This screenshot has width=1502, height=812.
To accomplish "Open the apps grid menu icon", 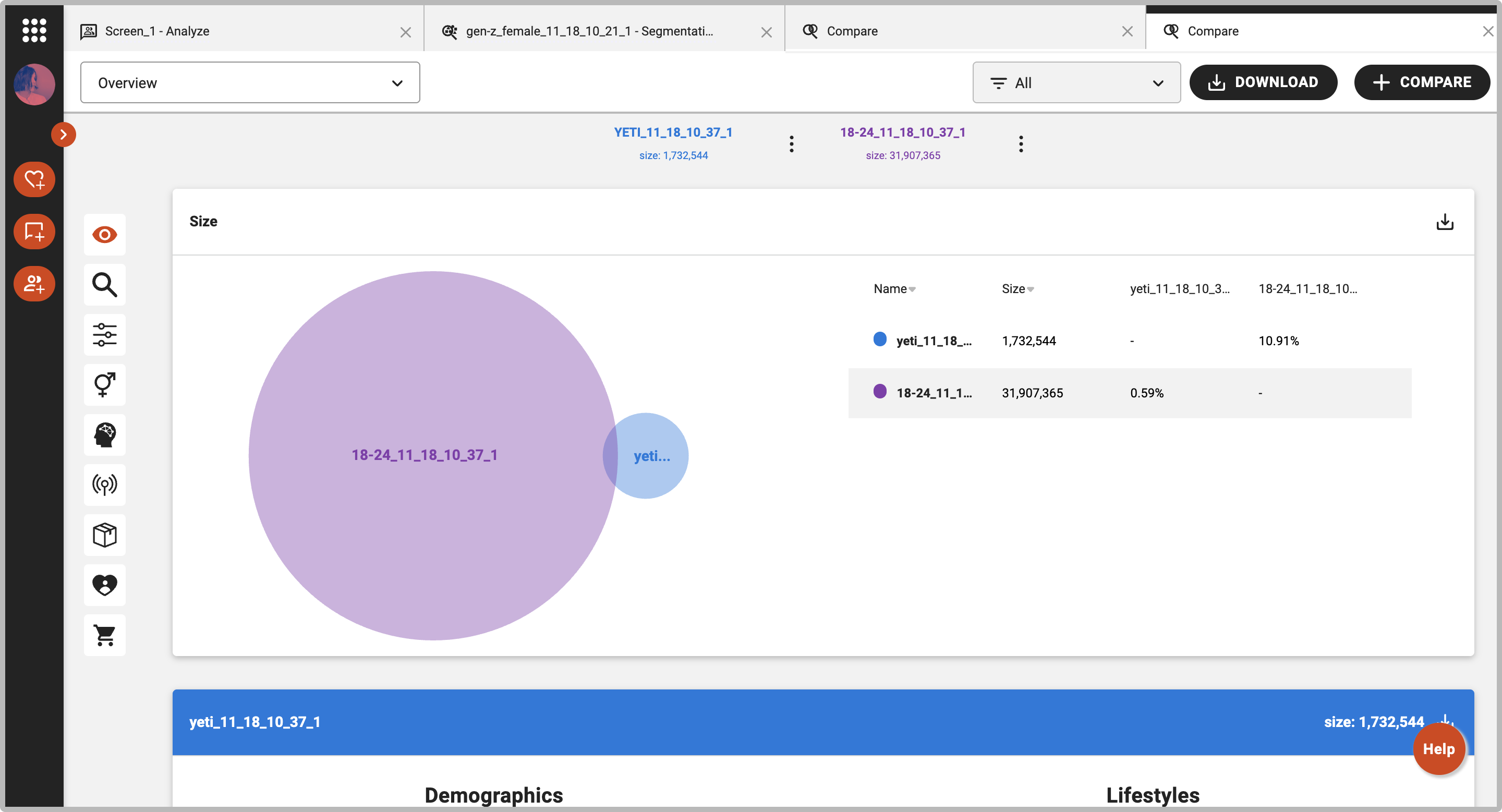I will pos(34,30).
